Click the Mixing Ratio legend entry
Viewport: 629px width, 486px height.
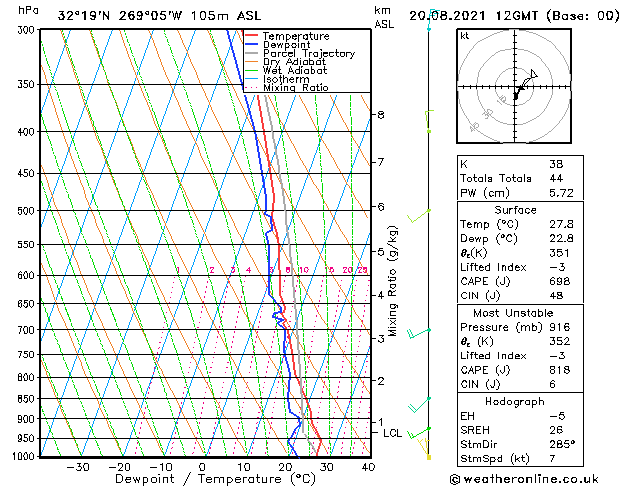[296, 88]
